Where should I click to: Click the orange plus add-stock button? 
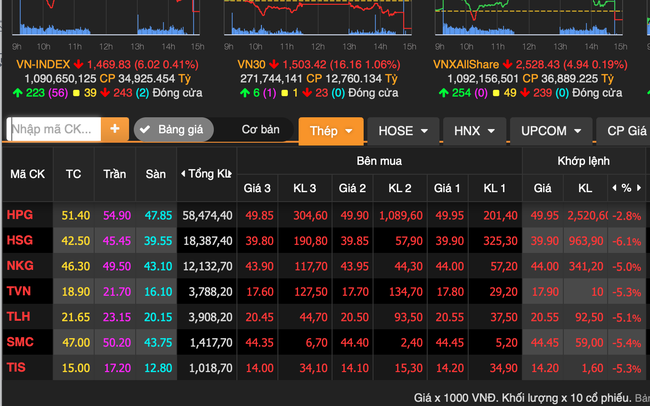click(x=115, y=129)
